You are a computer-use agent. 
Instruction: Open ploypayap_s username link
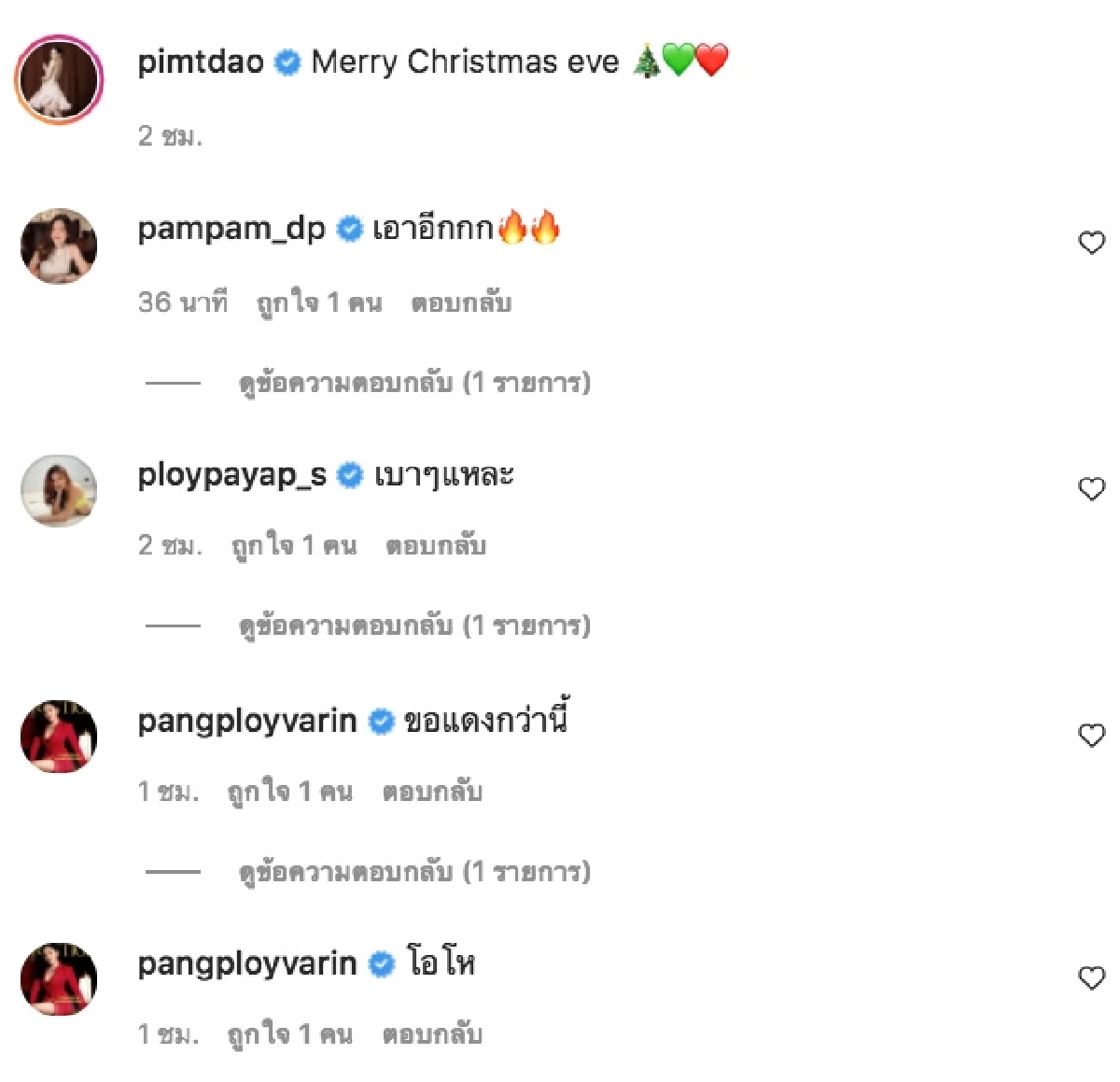231,475
